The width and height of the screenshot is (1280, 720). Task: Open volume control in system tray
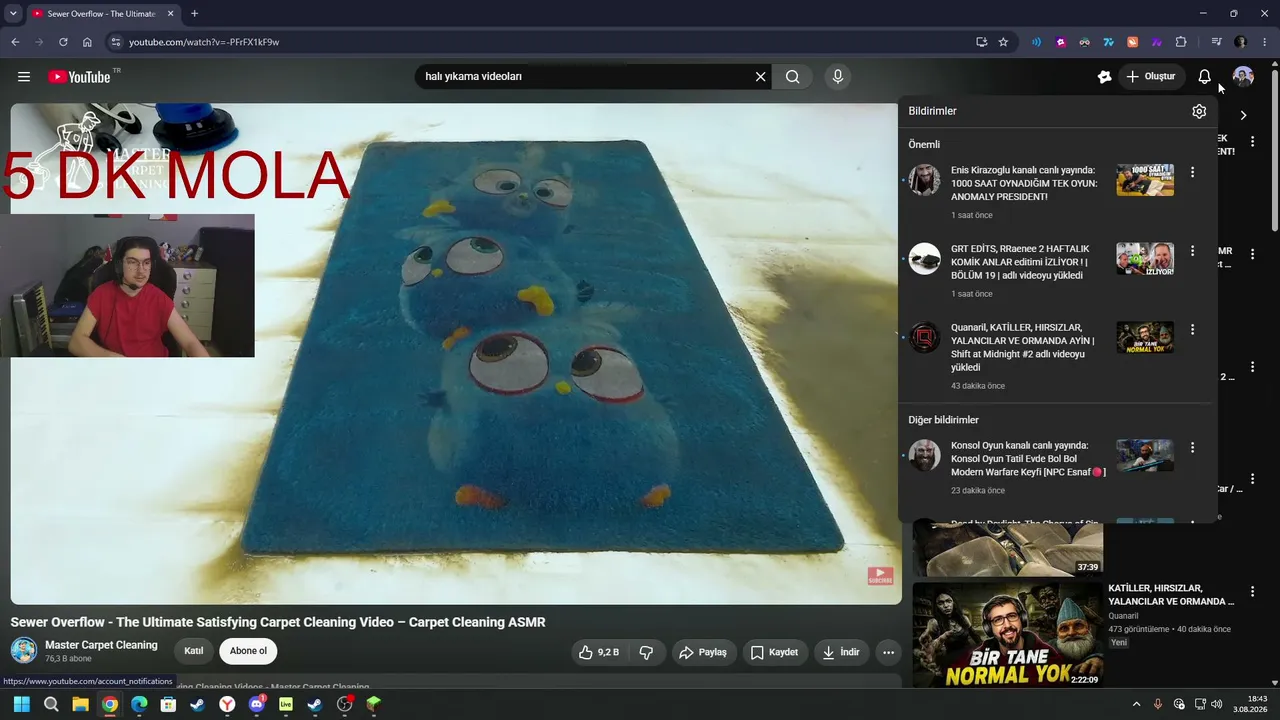(1216, 704)
